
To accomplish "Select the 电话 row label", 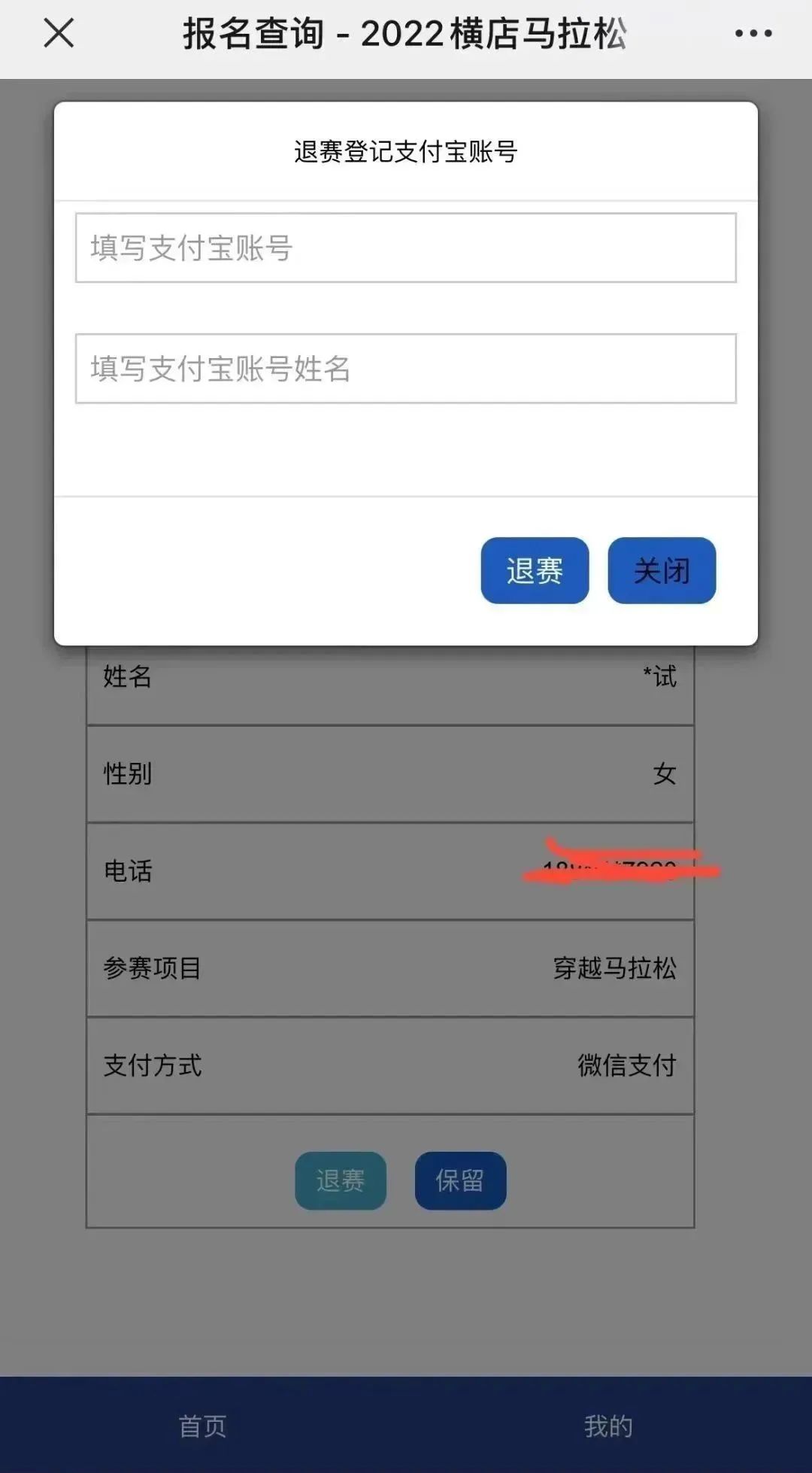I will click(x=128, y=870).
